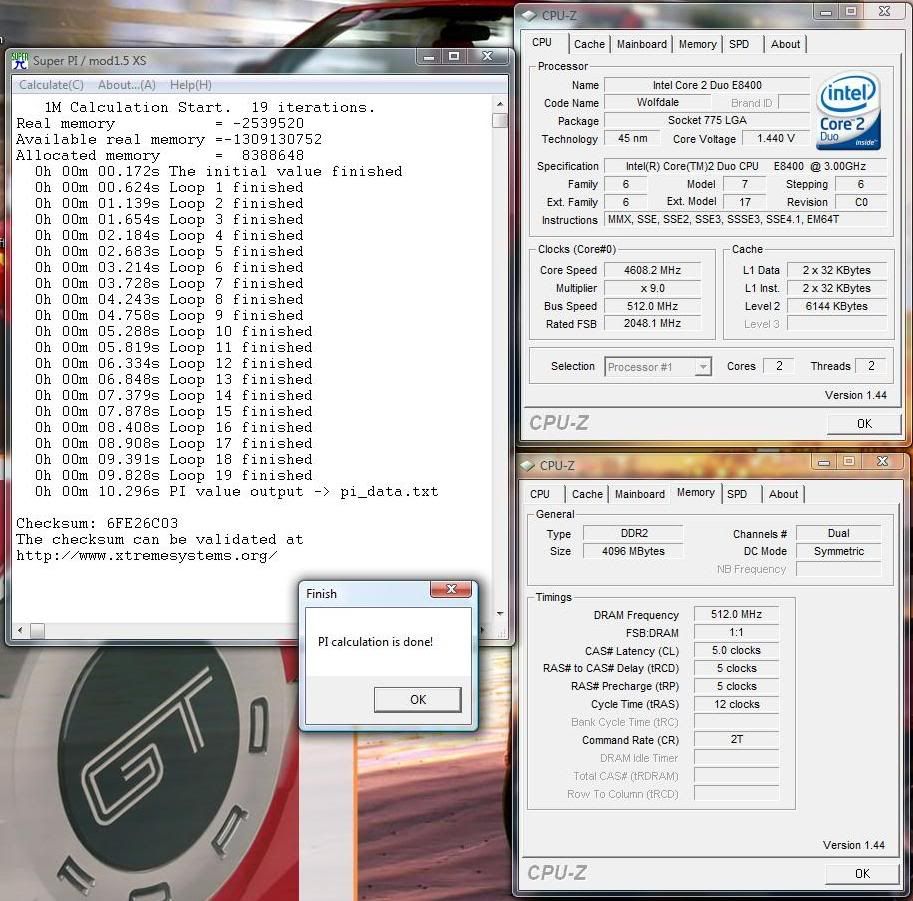This screenshot has height=901, width=913.
Task: Click the Specification field showing E8400 @ 3.00GHz
Action: click(x=745, y=167)
